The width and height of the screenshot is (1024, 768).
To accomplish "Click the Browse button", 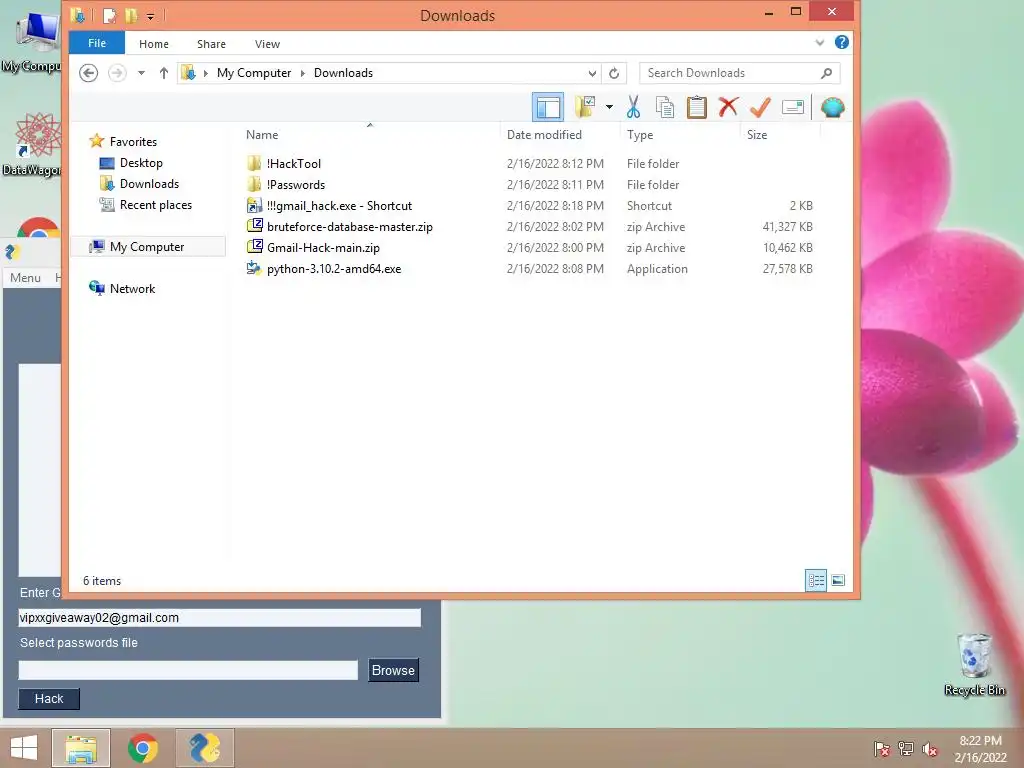I will (393, 671).
